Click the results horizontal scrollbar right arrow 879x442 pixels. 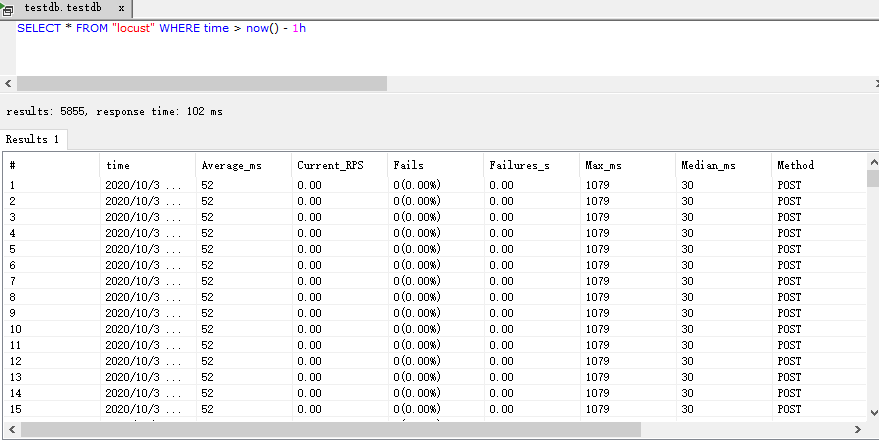(x=858, y=430)
